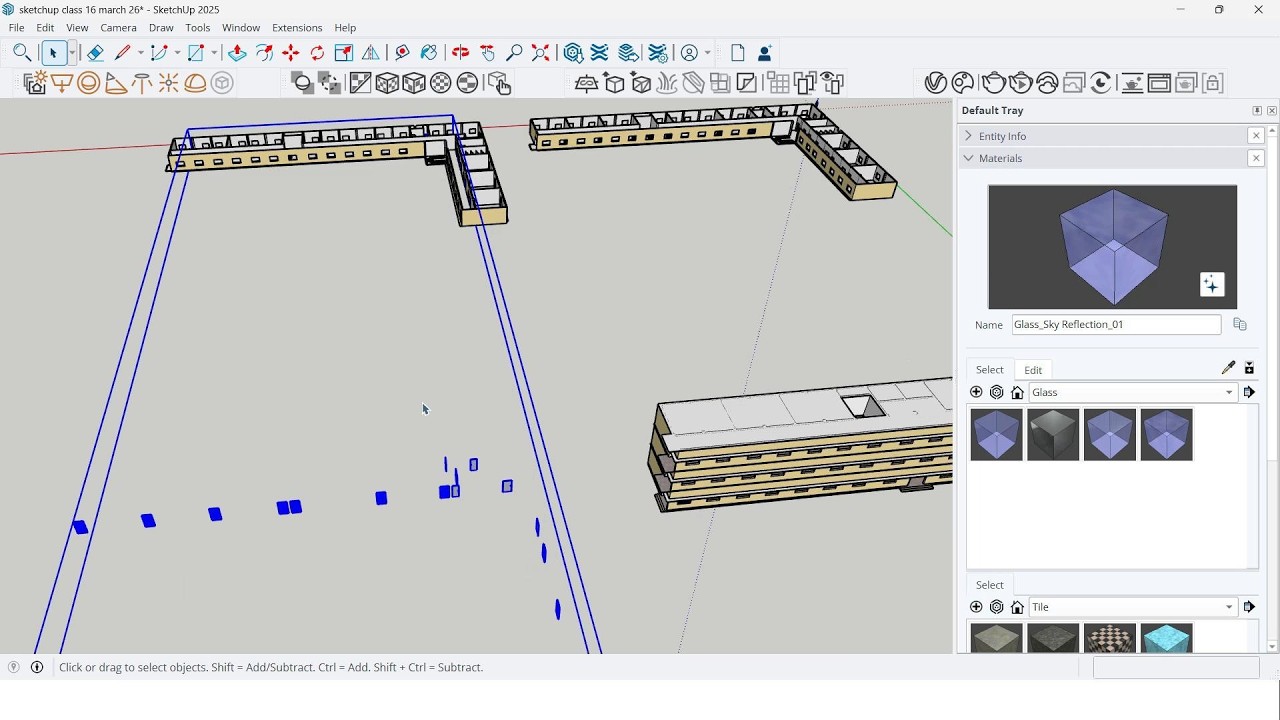Open the Select tool dropdown arrow
This screenshot has height=720, width=1280.
pyautogui.click(x=72, y=53)
